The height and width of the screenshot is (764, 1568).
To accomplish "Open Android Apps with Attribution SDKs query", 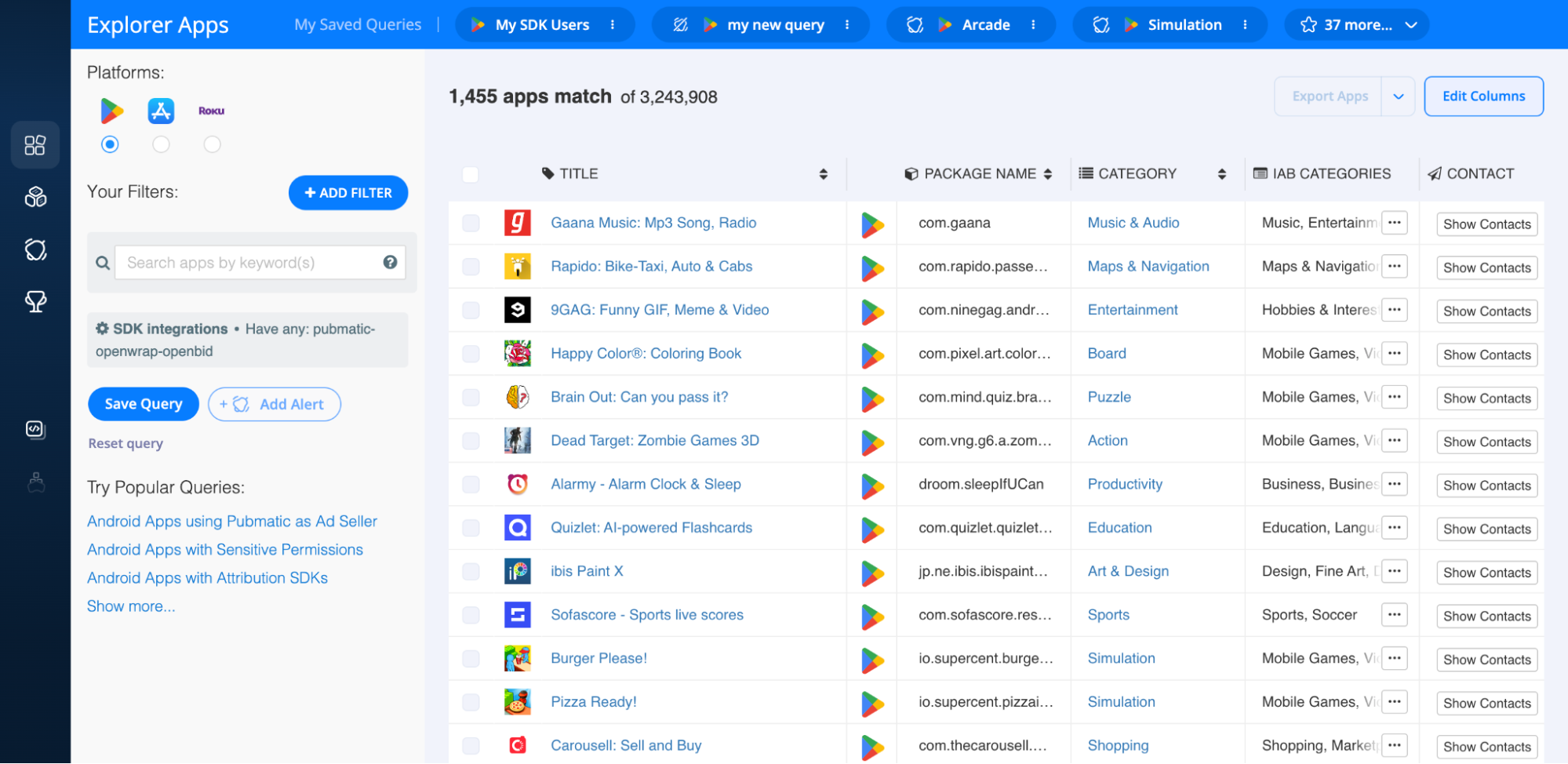I will (x=208, y=578).
